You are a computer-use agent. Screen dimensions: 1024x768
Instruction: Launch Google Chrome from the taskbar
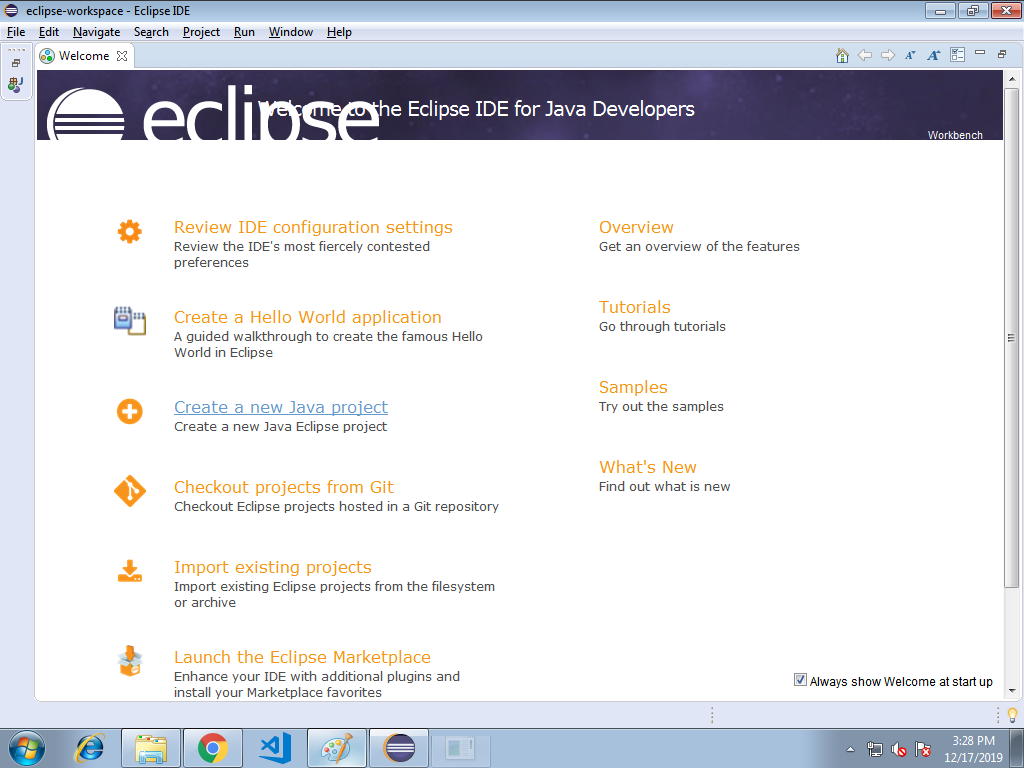[213, 748]
